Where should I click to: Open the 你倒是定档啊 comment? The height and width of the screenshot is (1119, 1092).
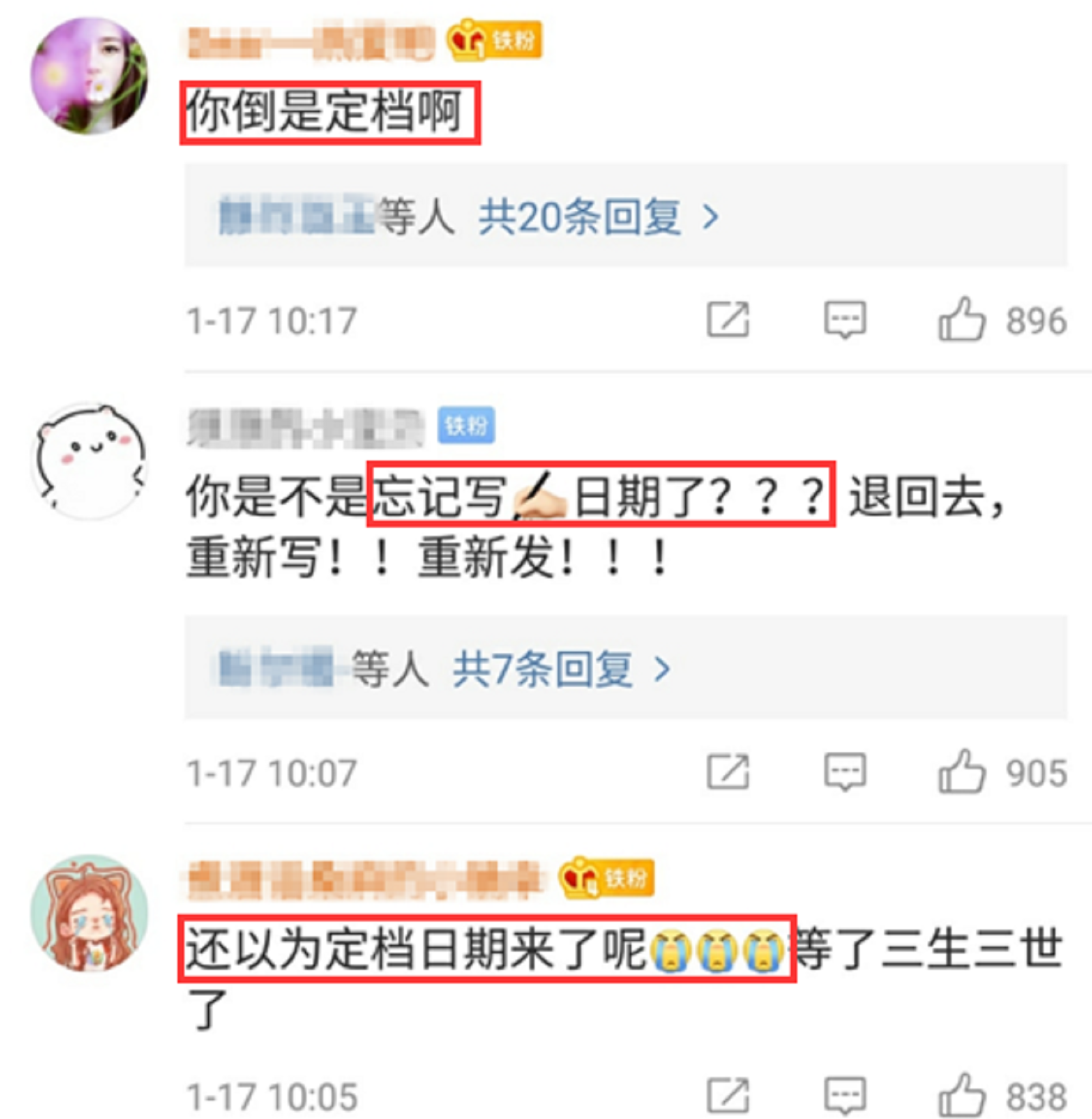point(330,113)
